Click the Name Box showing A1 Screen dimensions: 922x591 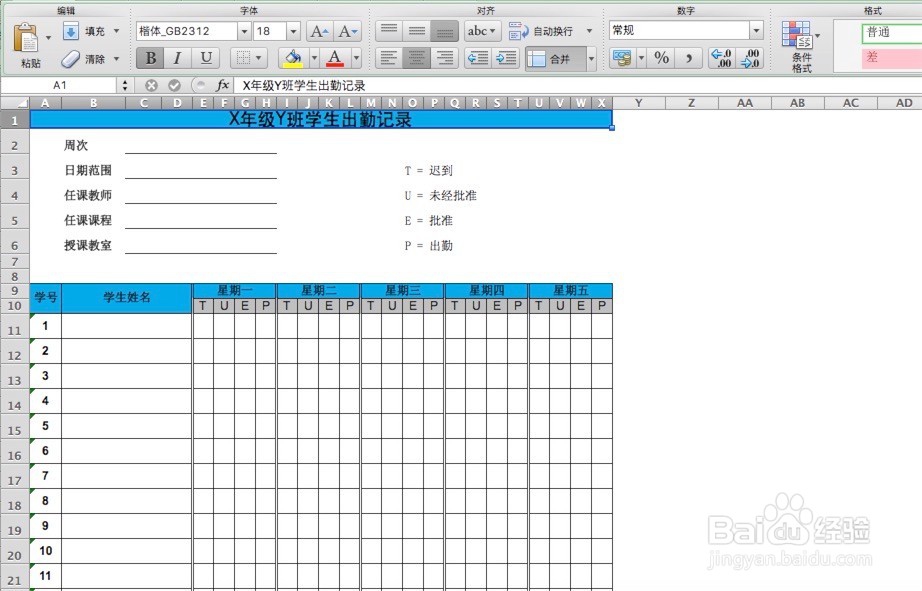point(59,85)
